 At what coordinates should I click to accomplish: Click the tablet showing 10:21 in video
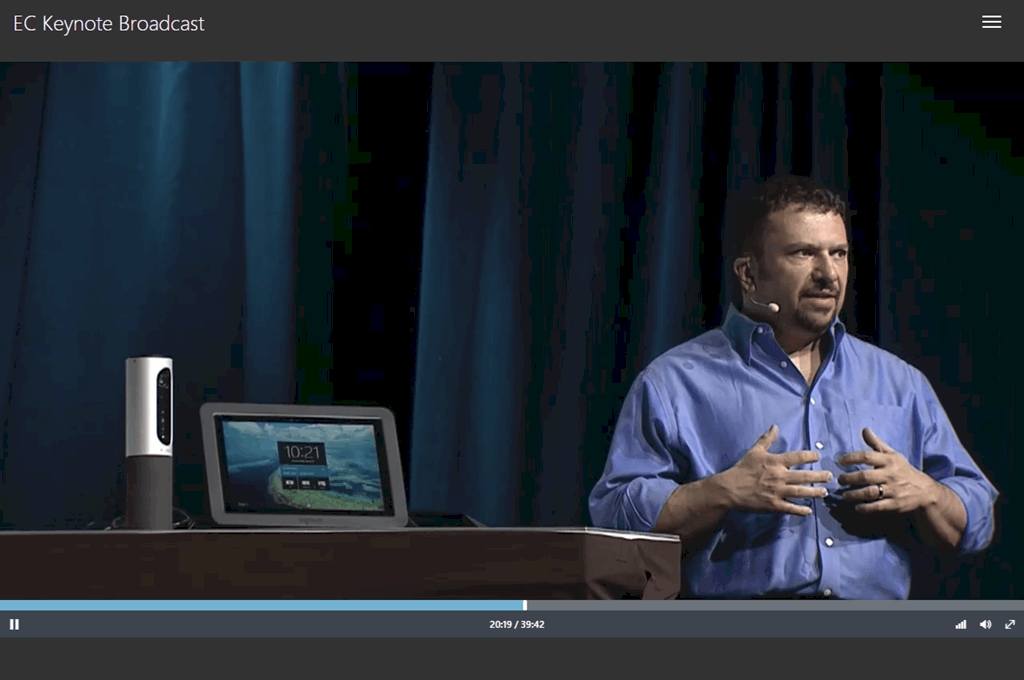[302, 463]
